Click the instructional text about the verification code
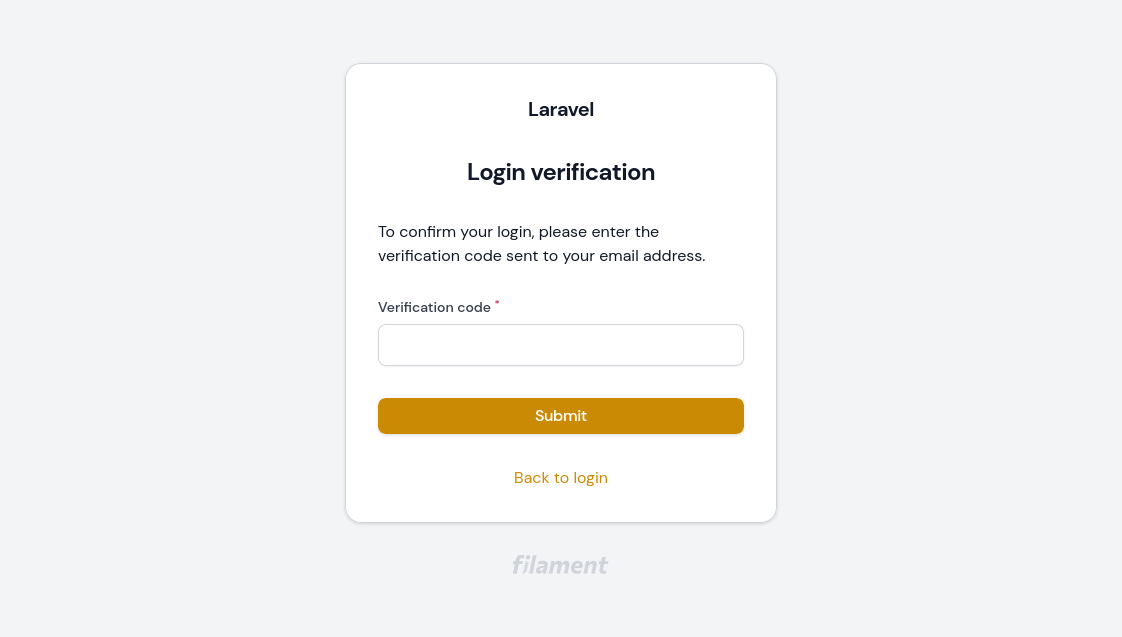Image resolution: width=1122 pixels, height=637 pixels. click(541, 243)
